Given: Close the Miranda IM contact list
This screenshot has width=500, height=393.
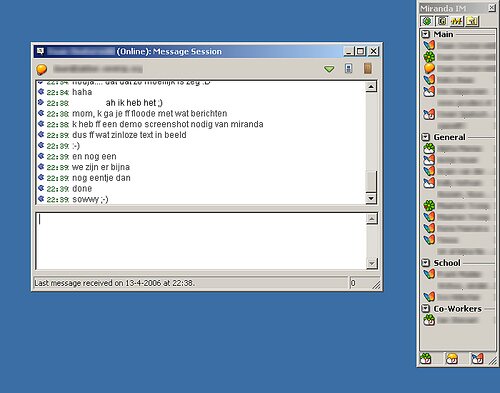Looking at the screenshot, I should (492, 8).
